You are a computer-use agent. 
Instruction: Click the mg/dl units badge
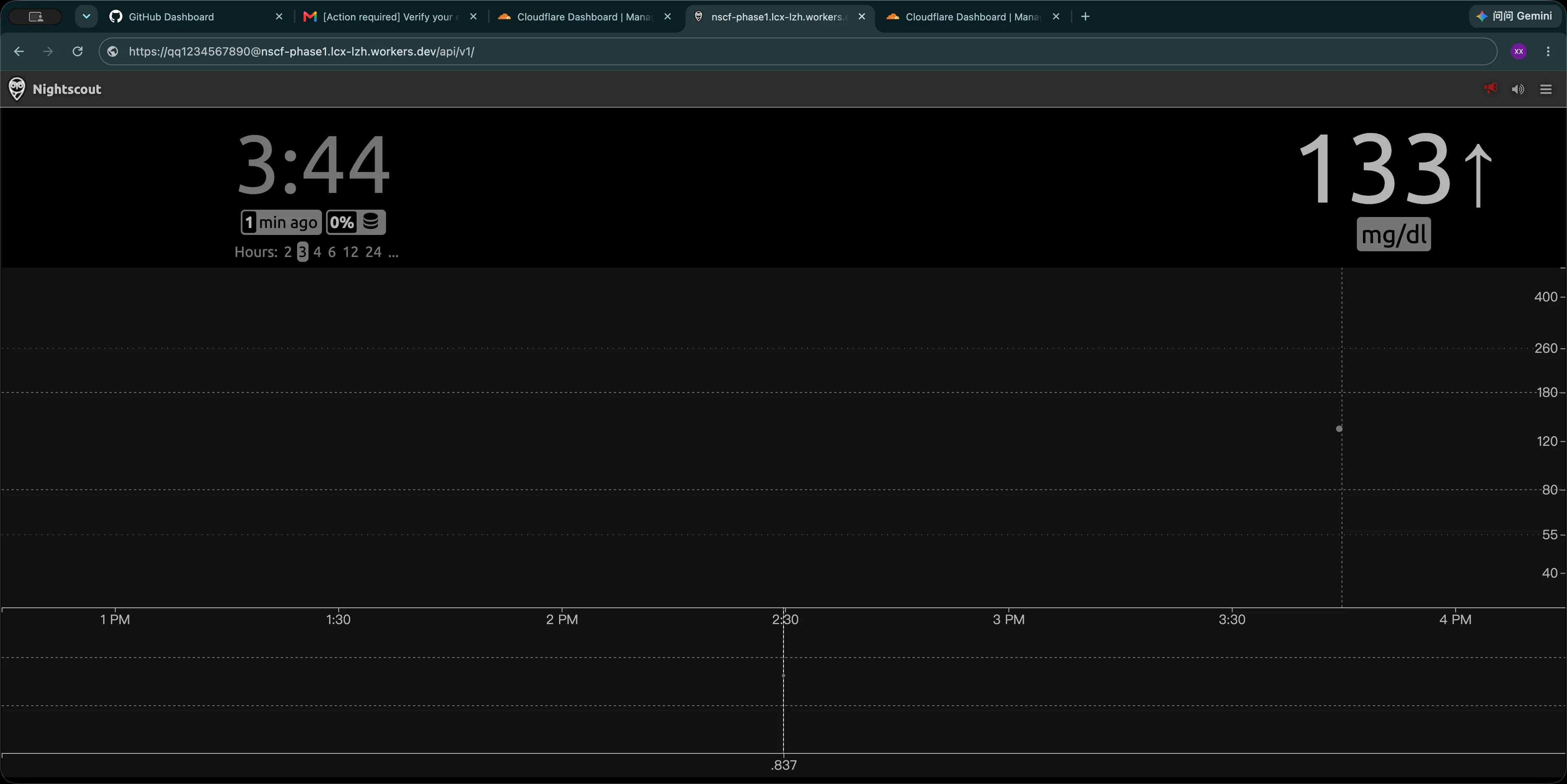click(x=1394, y=234)
